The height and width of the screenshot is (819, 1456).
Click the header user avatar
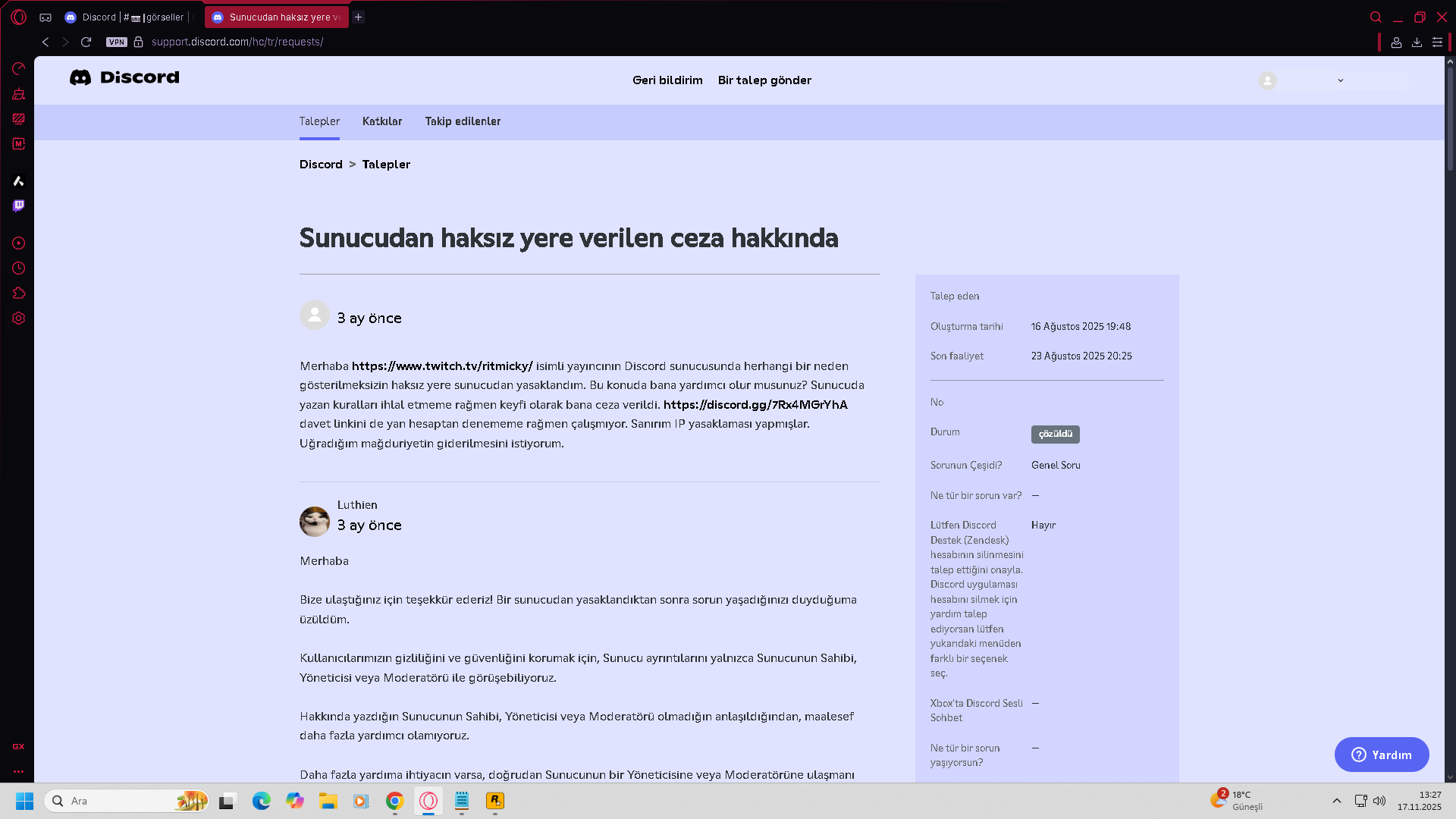tap(1267, 80)
